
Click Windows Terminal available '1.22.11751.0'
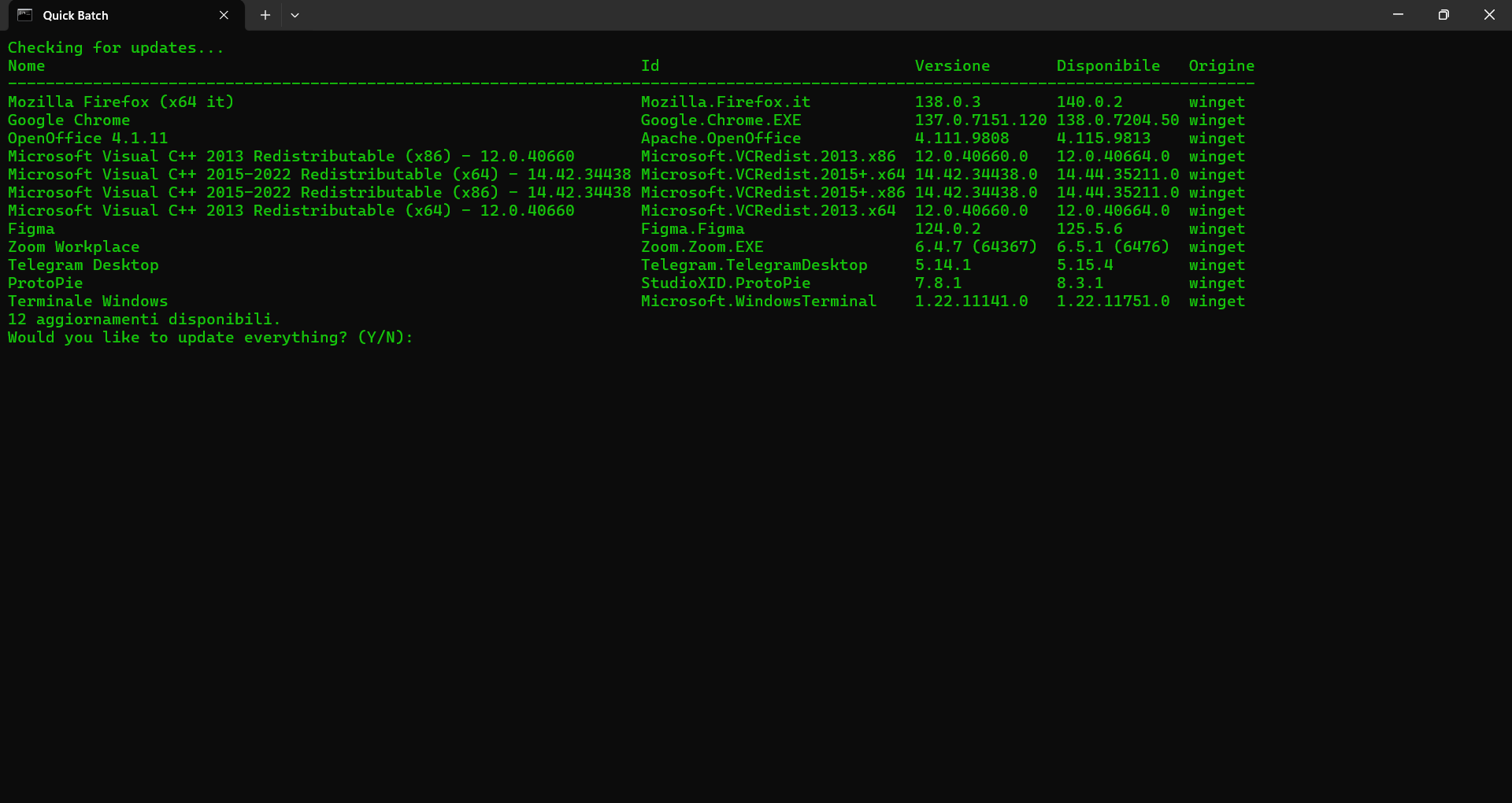coord(1114,302)
